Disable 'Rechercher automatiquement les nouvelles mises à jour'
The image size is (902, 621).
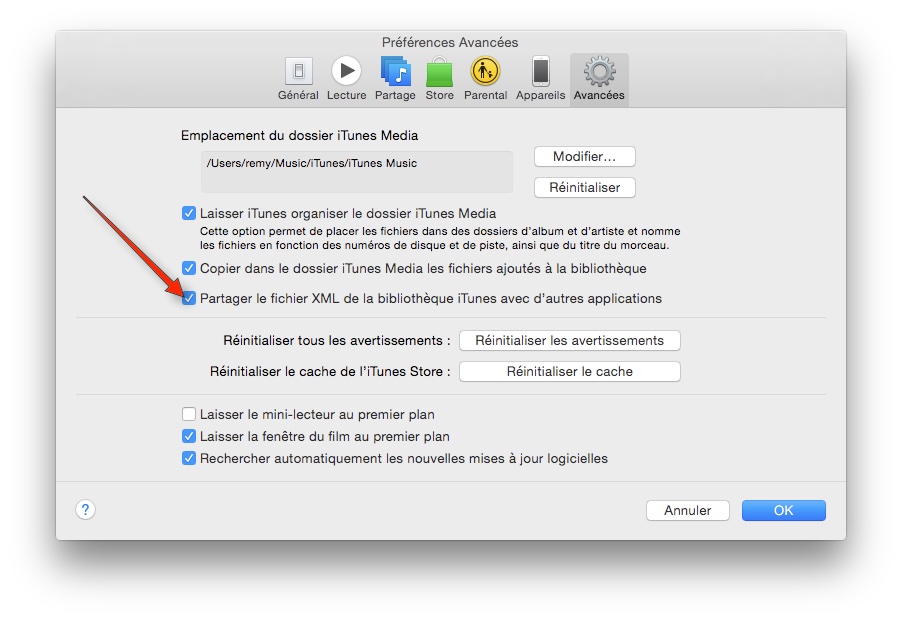coord(189,458)
